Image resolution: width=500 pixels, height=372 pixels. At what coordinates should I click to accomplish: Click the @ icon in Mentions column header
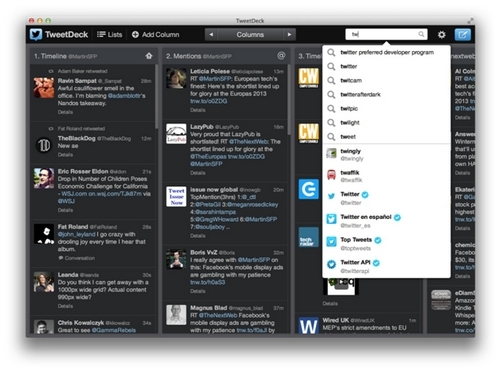click(x=281, y=56)
